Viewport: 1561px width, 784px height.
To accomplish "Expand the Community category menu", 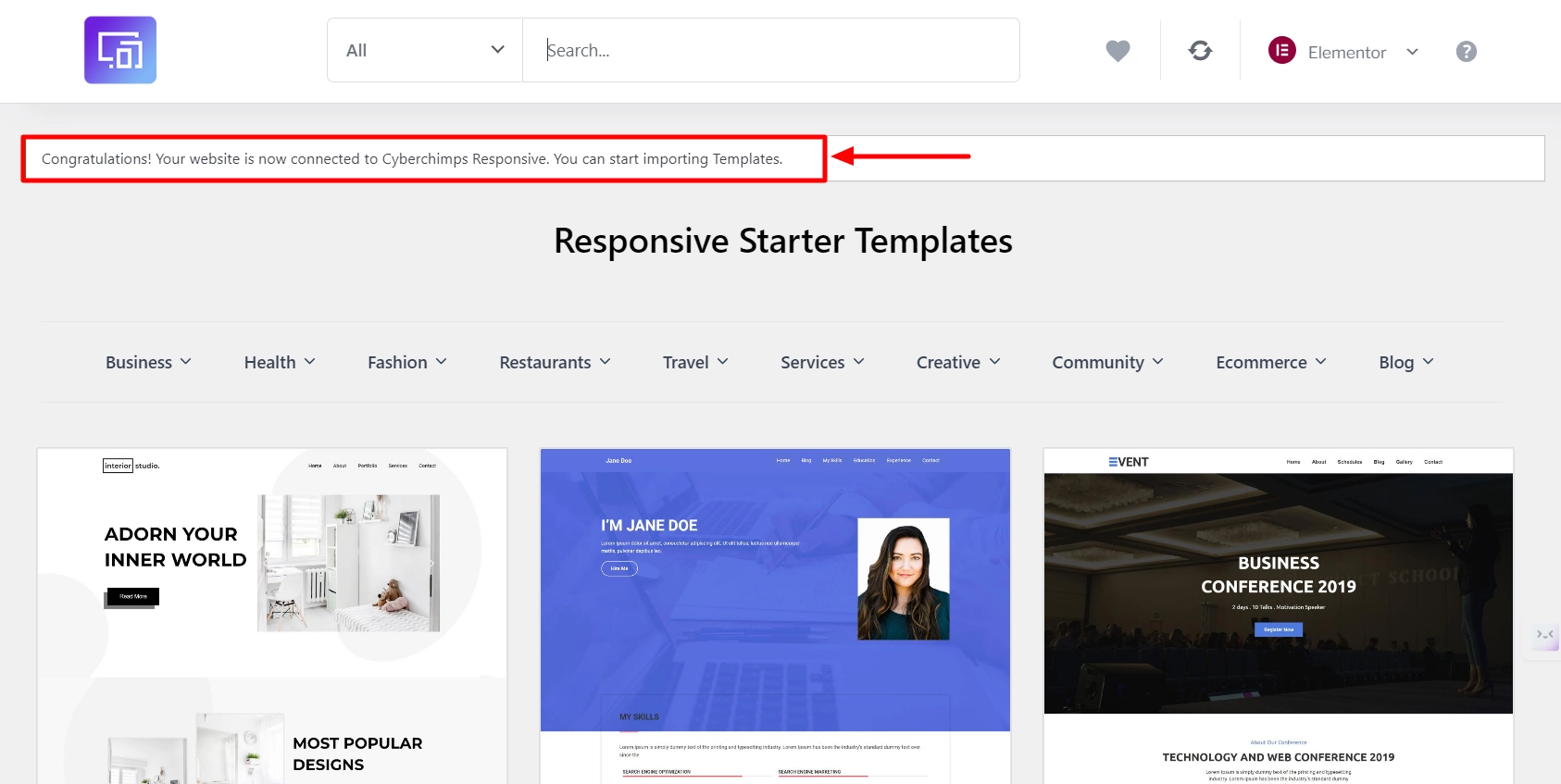I will (x=1107, y=362).
